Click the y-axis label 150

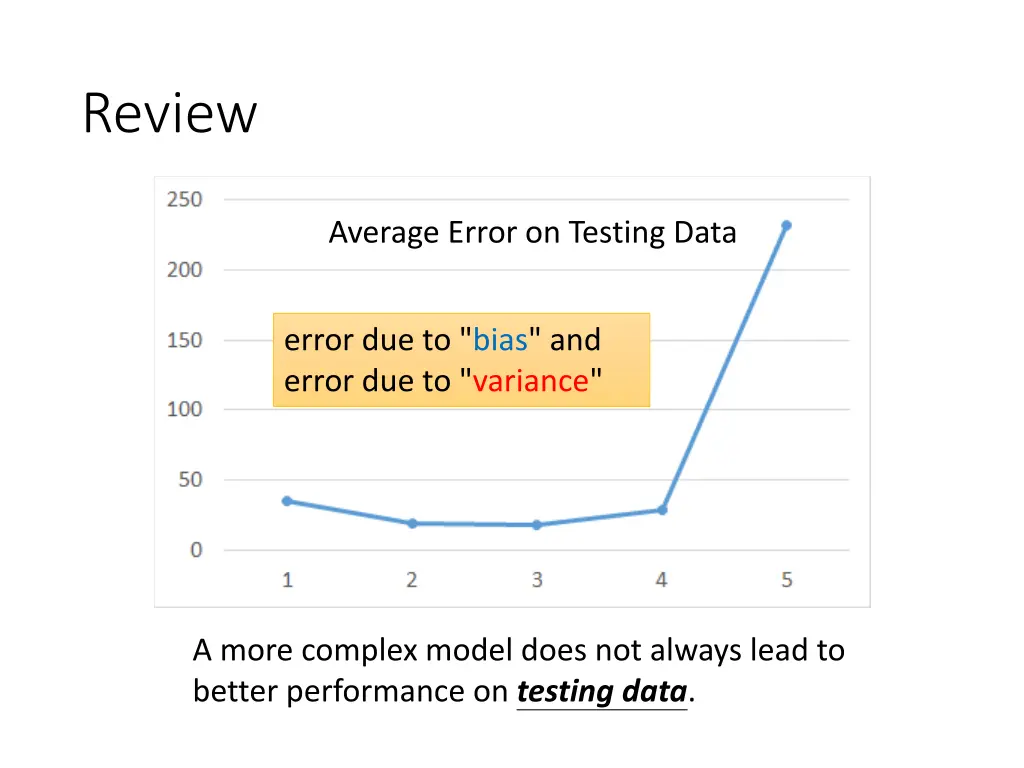[184, 340]
